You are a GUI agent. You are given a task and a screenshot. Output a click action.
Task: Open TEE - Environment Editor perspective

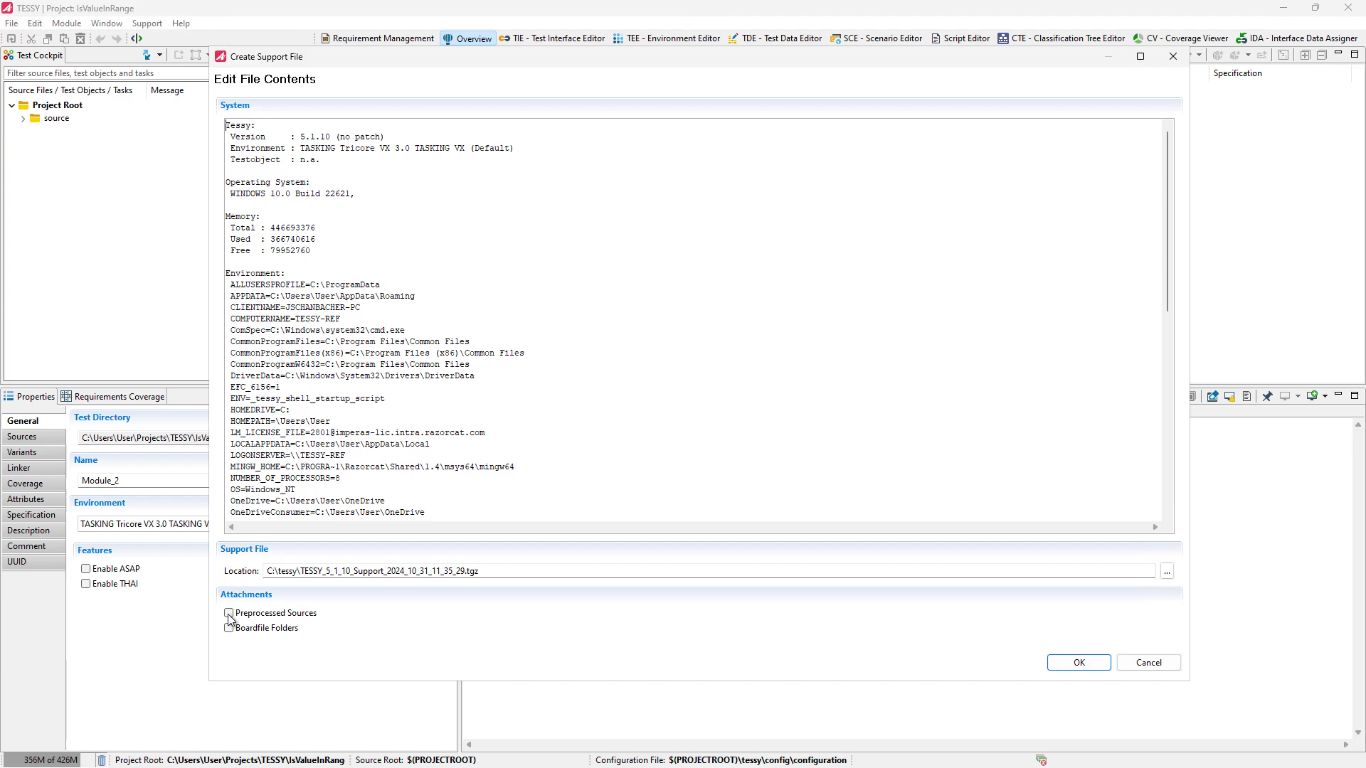[x=666, y=39]
